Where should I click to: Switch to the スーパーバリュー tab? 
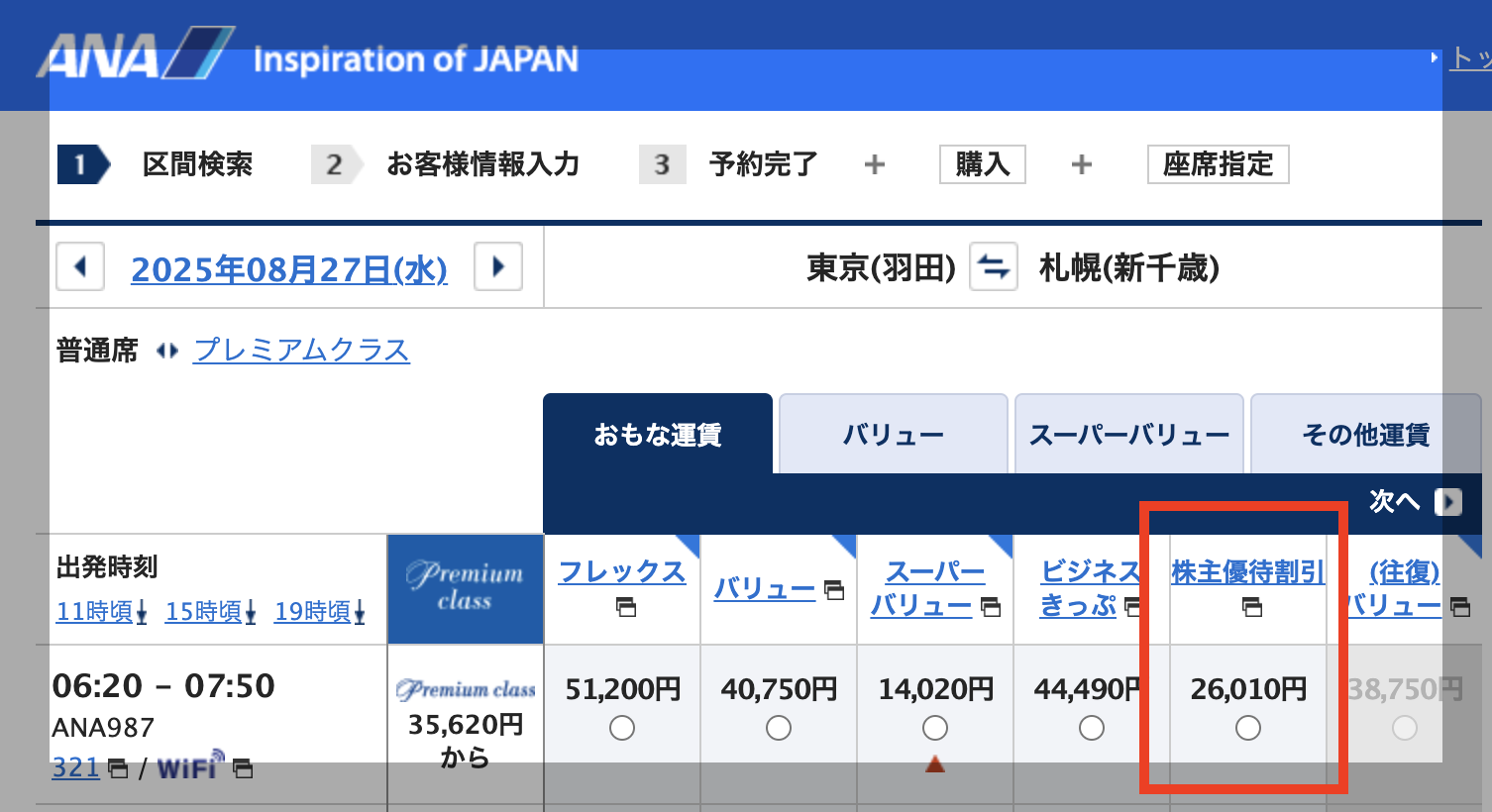(1128, 435)
